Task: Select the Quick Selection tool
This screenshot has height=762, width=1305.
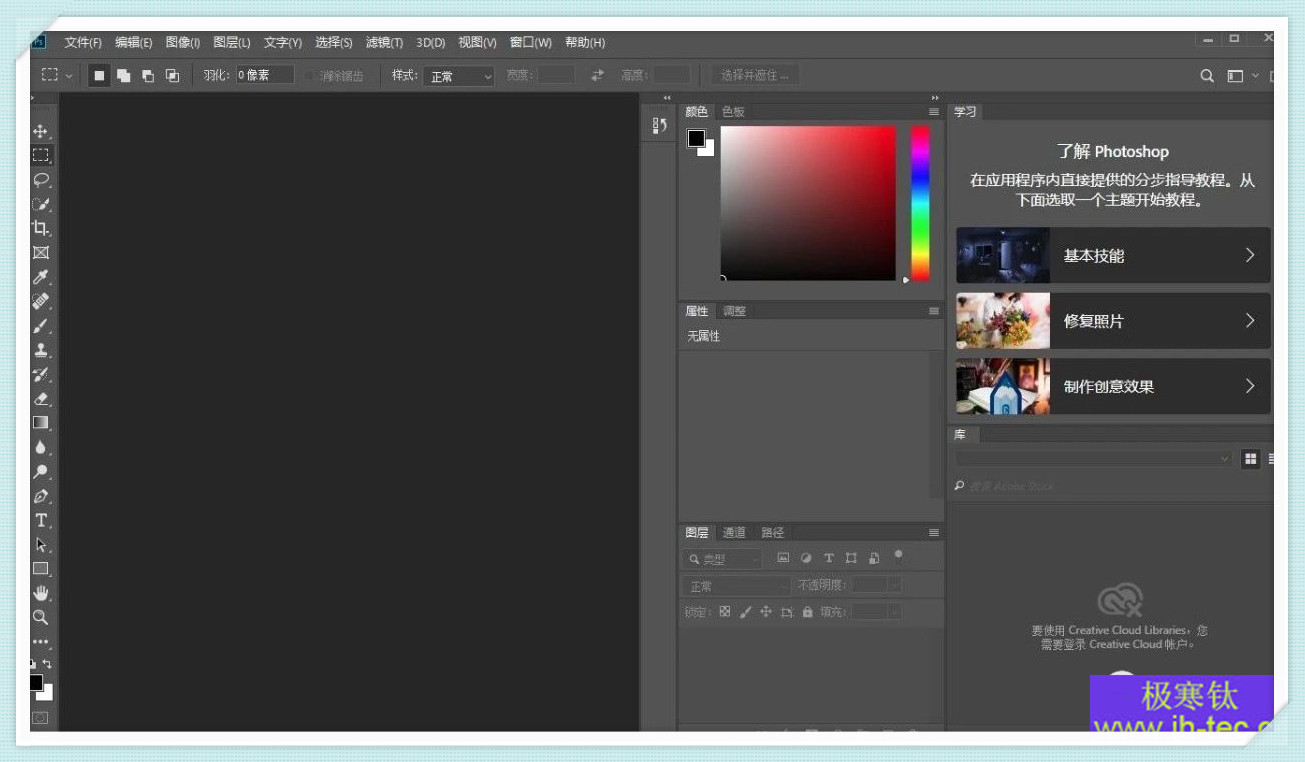Action: 41,204
